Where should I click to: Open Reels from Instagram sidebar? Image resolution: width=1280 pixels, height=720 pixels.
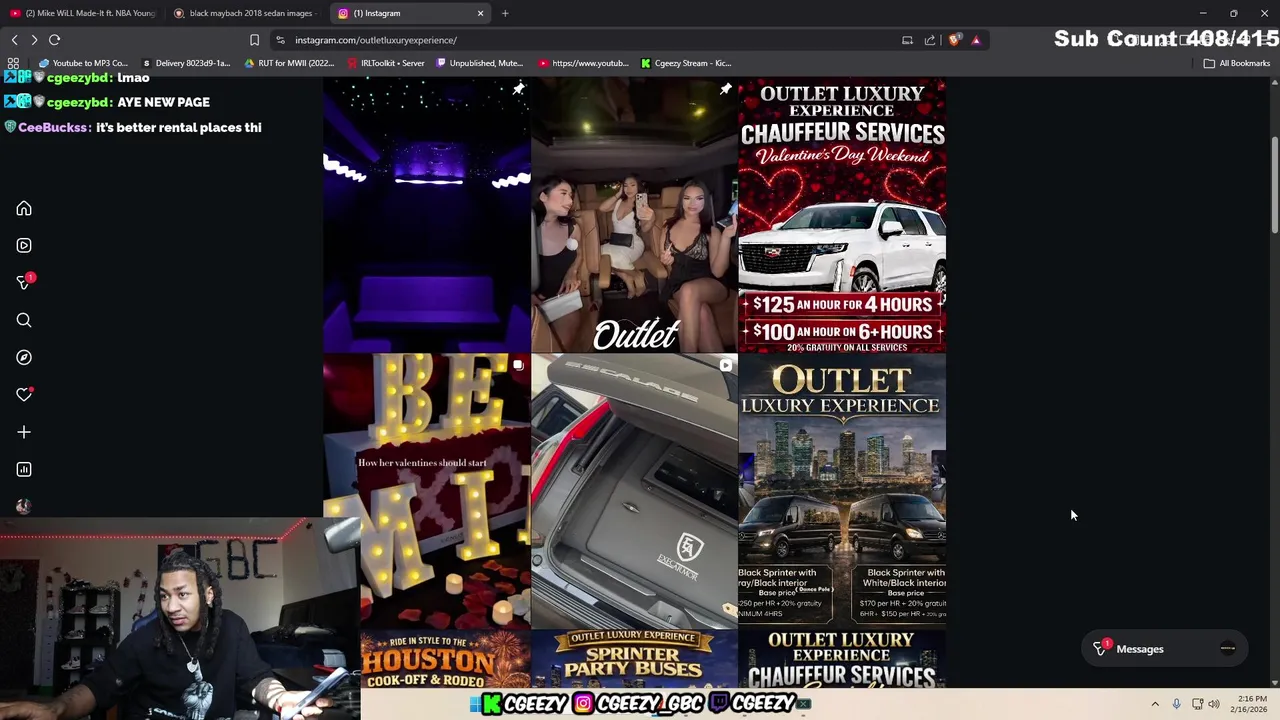24,245
